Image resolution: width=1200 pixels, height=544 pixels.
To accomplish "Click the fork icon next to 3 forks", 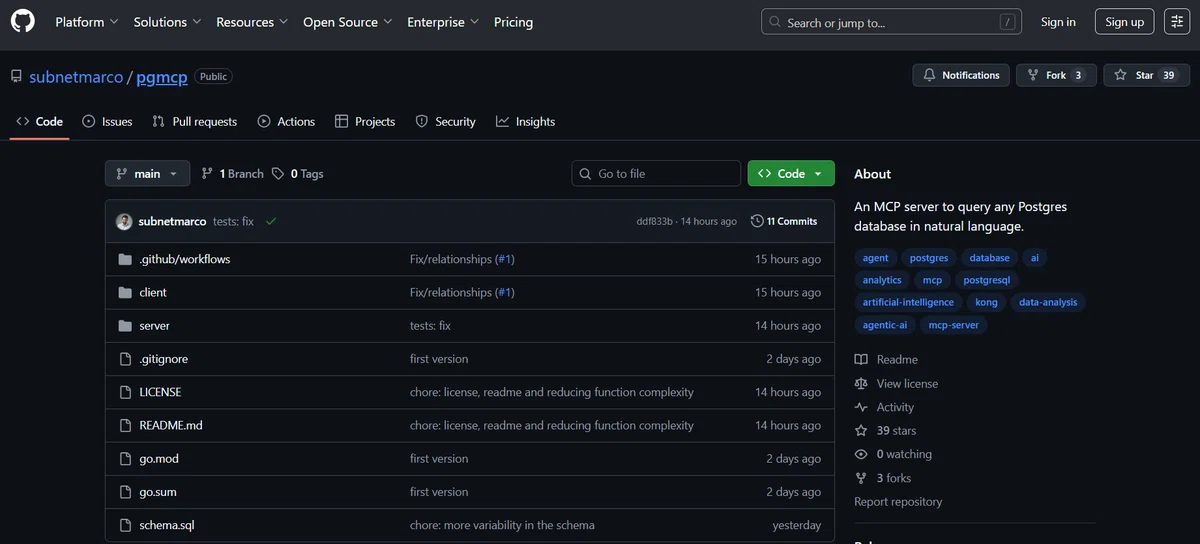I will 861,478.
